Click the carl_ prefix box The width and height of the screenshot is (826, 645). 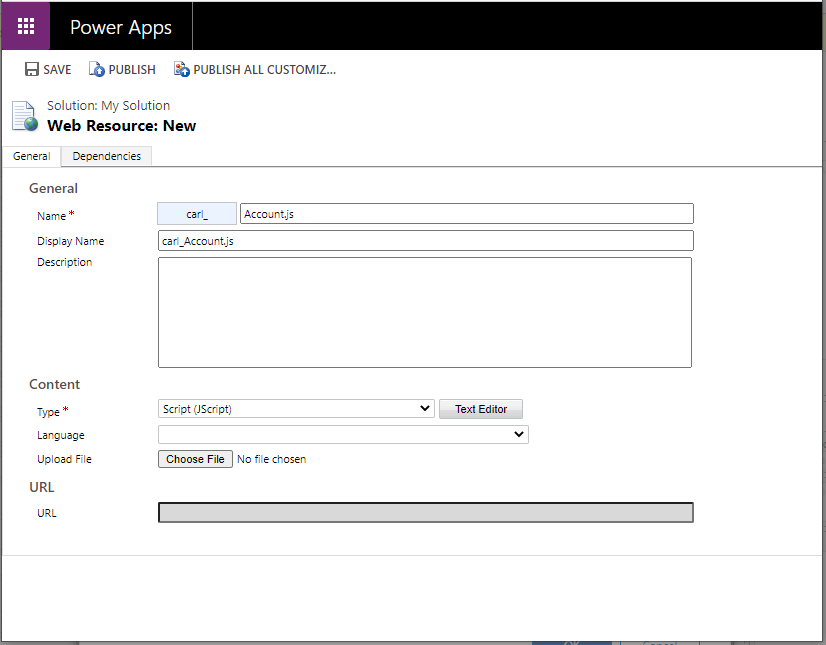[x=196, y=213]
